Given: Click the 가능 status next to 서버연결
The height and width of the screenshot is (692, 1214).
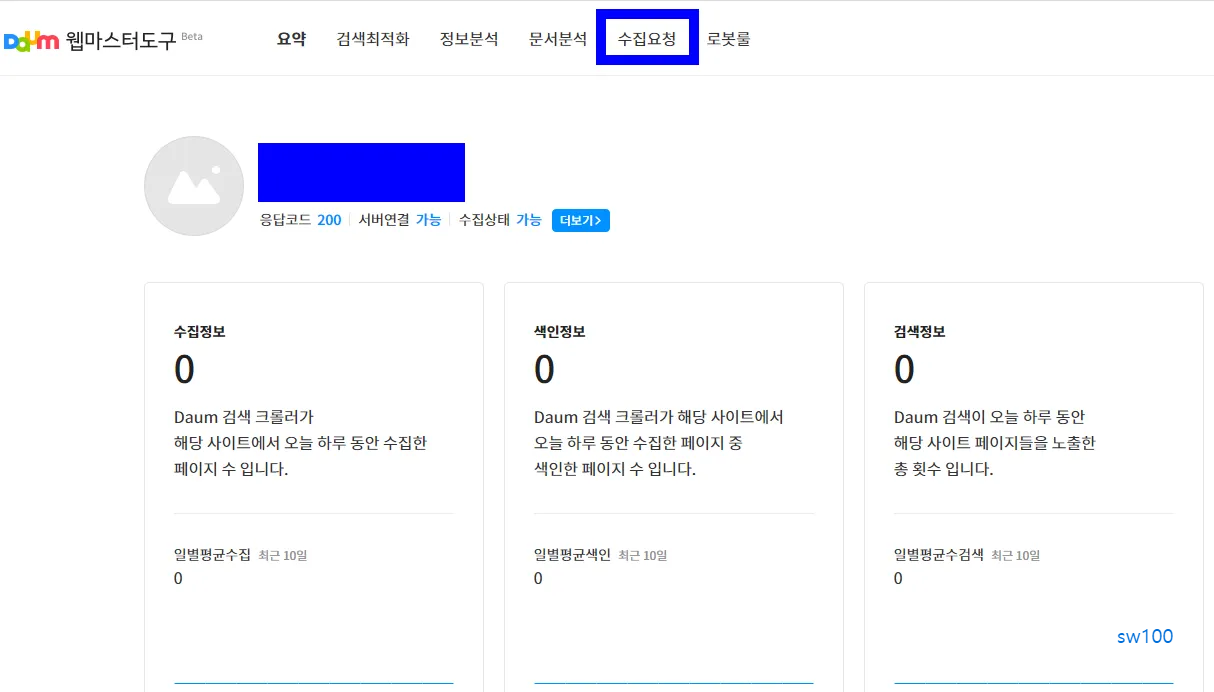Looking at the screenshot, I should [x=429, y=220].
